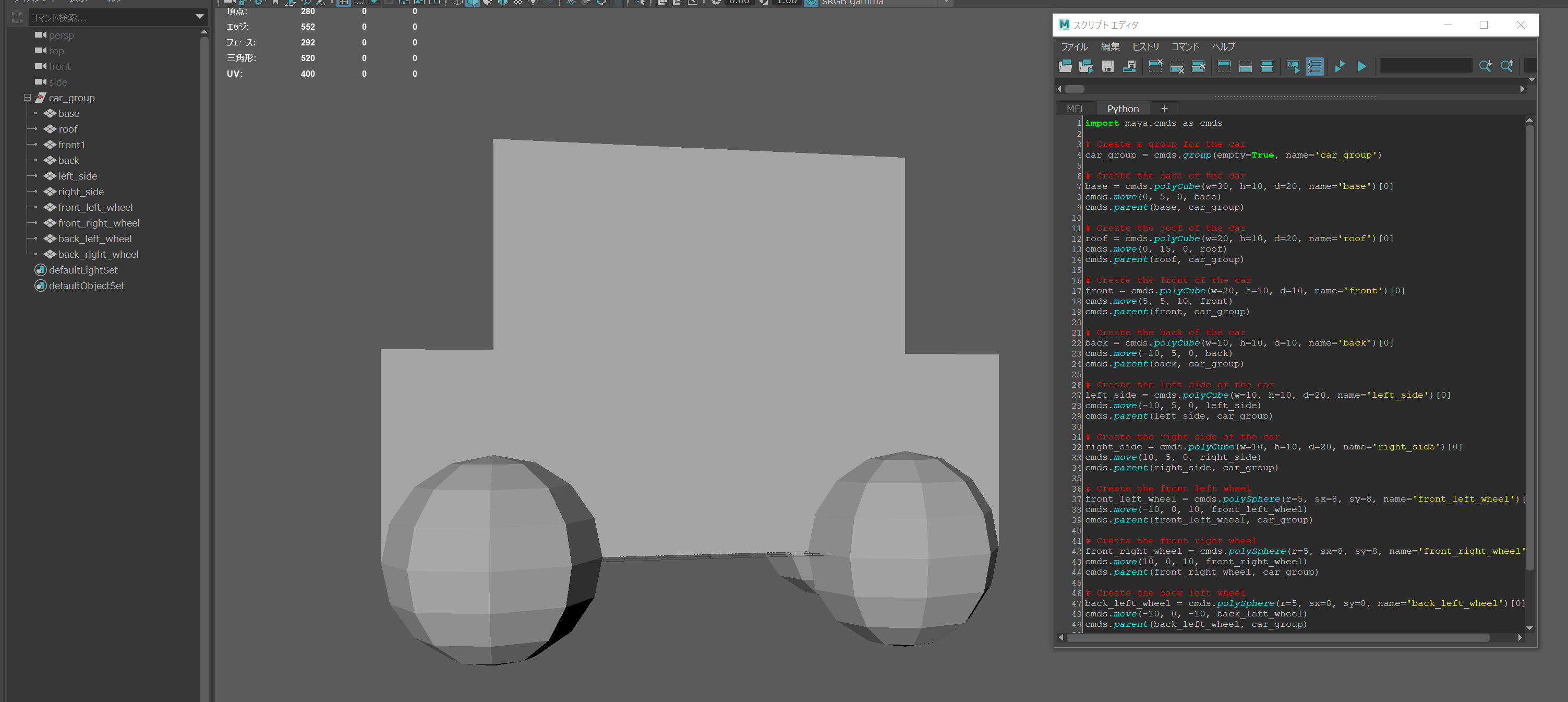Click the Search Down magnifier icon

click(x=1485, y=66)
